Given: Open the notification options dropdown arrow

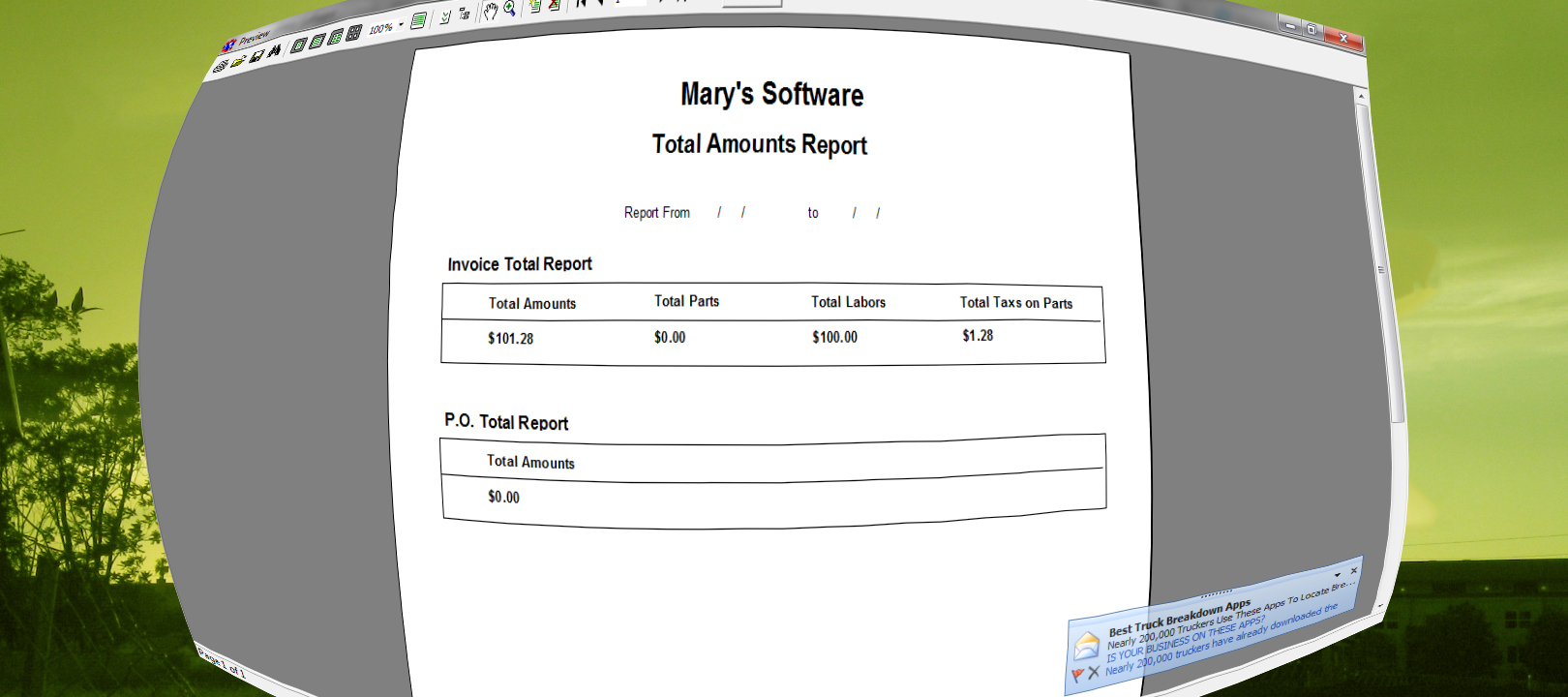Looking at the screenshot, I should (1338, 575).
